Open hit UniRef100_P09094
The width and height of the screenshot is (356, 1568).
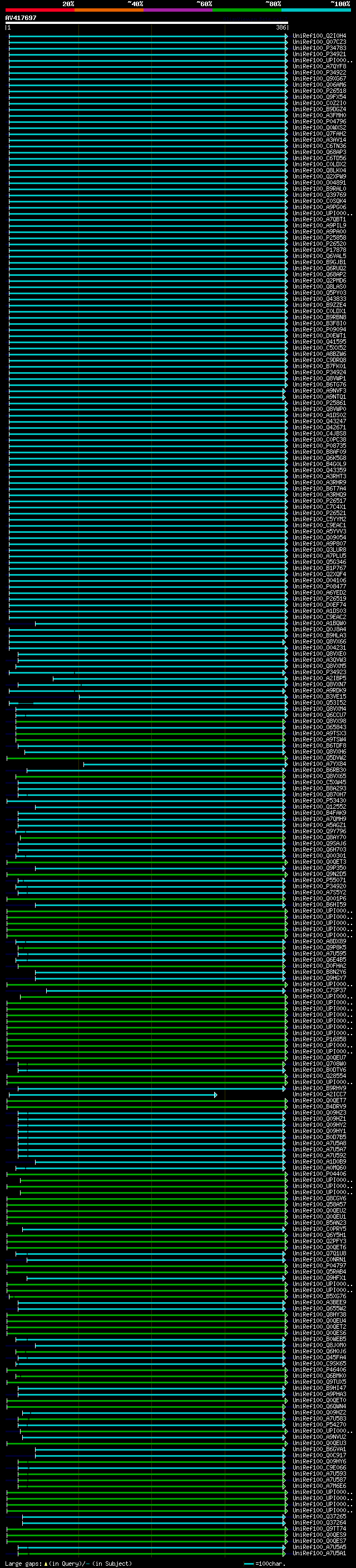(319, 330)
